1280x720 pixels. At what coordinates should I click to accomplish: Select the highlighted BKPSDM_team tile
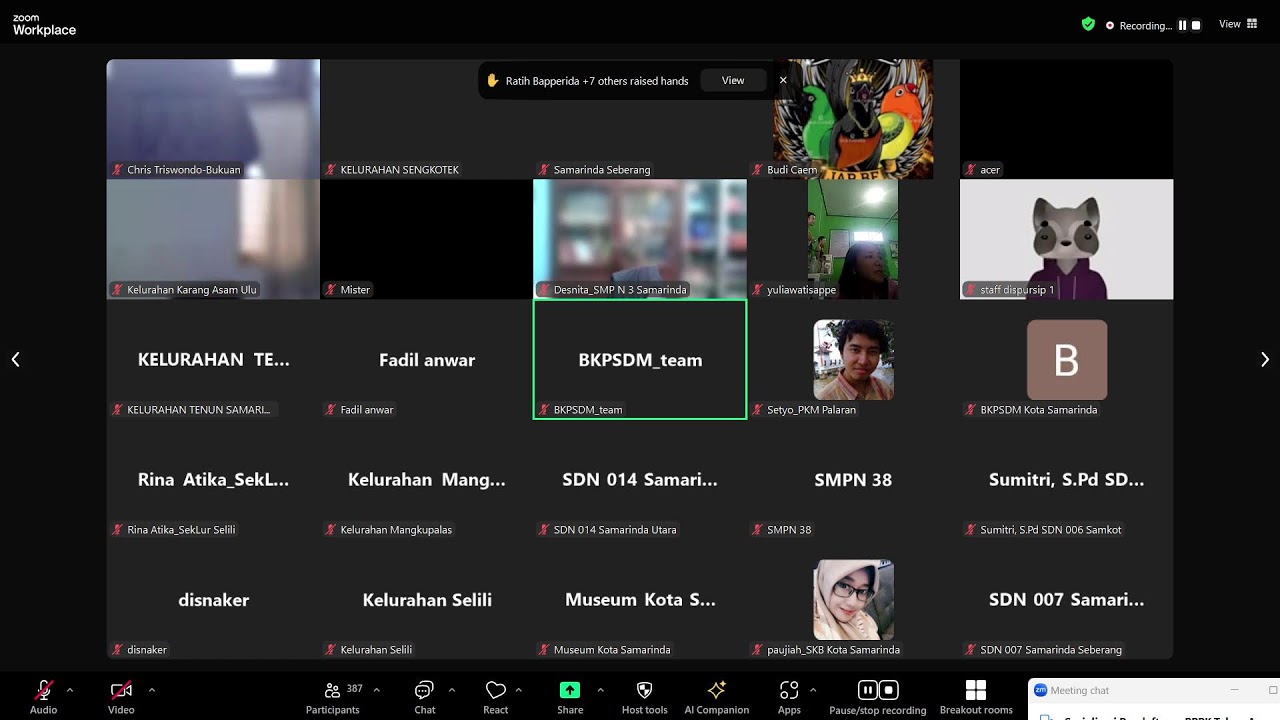640,359
